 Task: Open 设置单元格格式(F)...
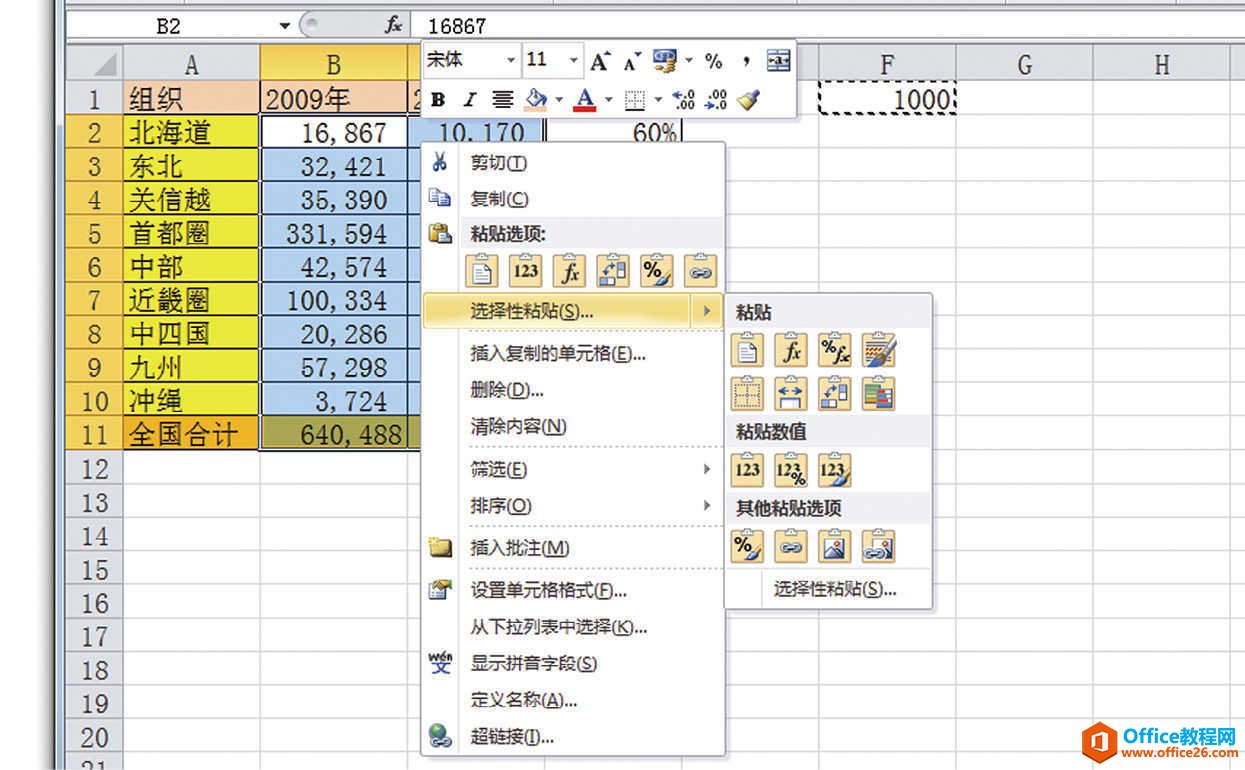pyautogui.click(x=572, y=590)
